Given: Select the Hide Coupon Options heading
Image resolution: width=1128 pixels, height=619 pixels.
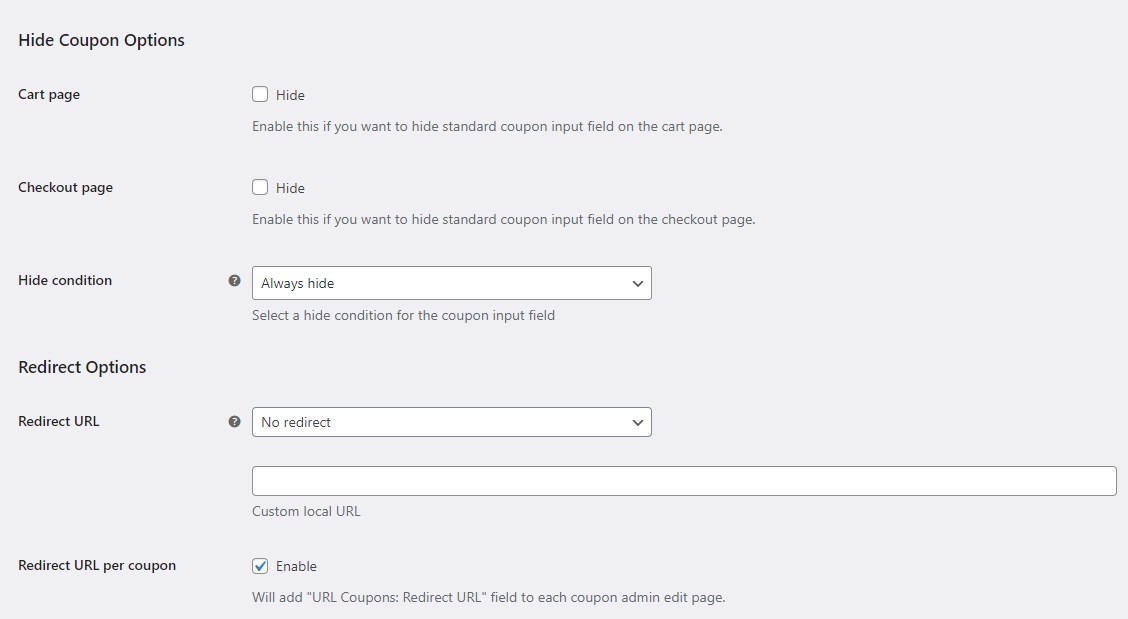Looking at the screenshot, I should 100,40.
